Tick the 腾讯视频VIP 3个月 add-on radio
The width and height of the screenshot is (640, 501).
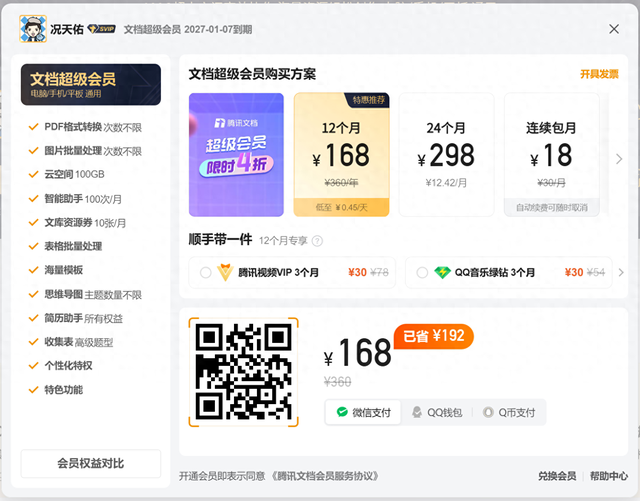206,272
